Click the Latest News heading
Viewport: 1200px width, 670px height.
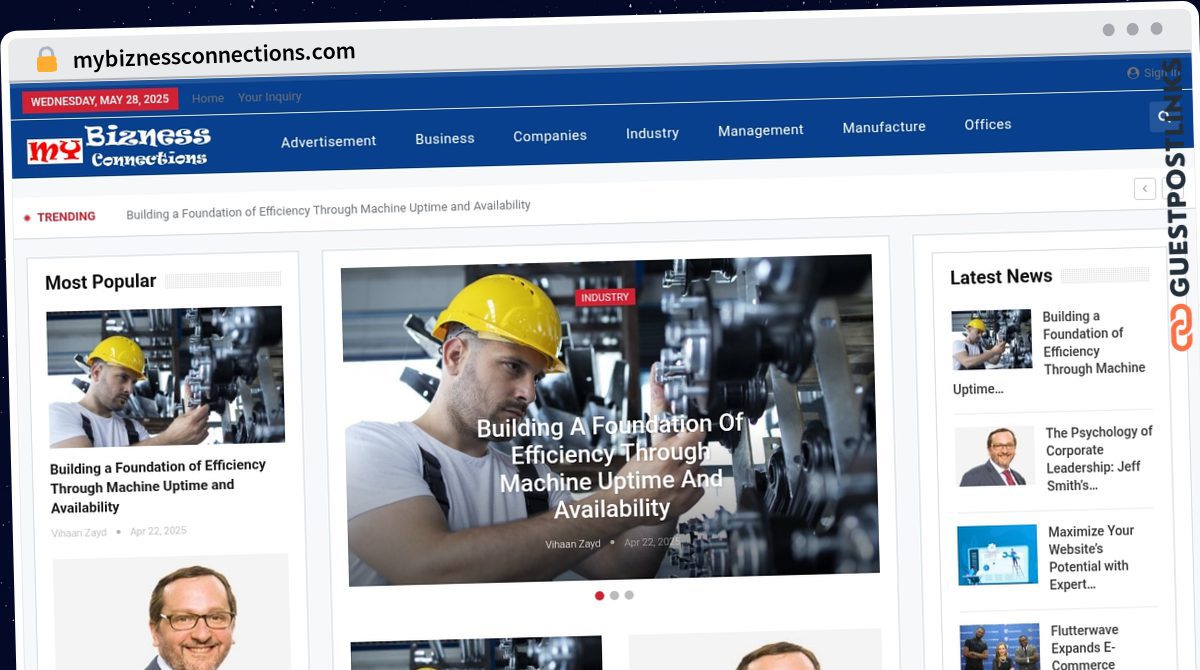pyautogui.click(x=1001, y=277)
